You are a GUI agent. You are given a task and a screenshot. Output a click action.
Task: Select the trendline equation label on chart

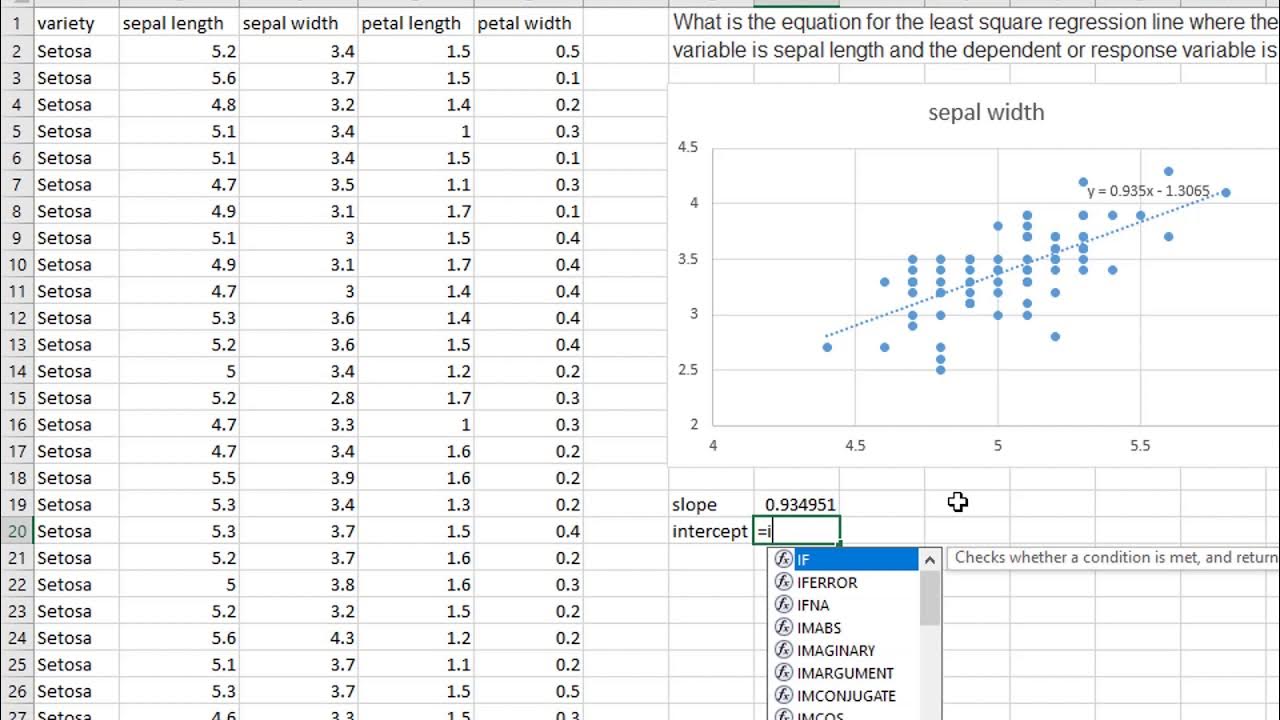[1148, 191]
